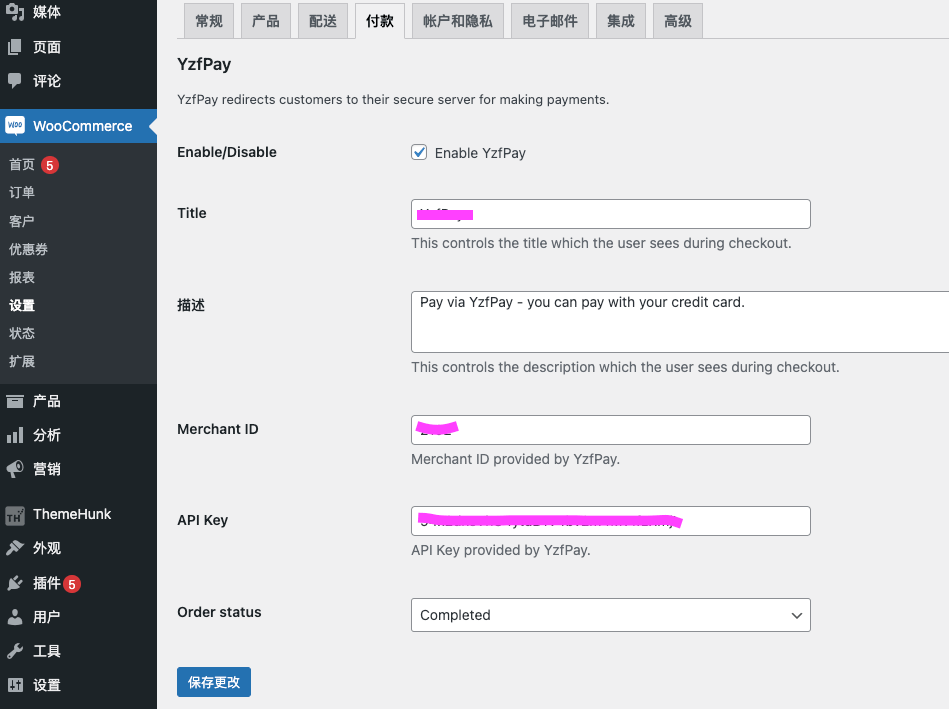The height and width of the screenshot is (709, 949).
Task: Switch to the 高级 advanced tab
Action: pyautogui.click(x=678, y=21)
